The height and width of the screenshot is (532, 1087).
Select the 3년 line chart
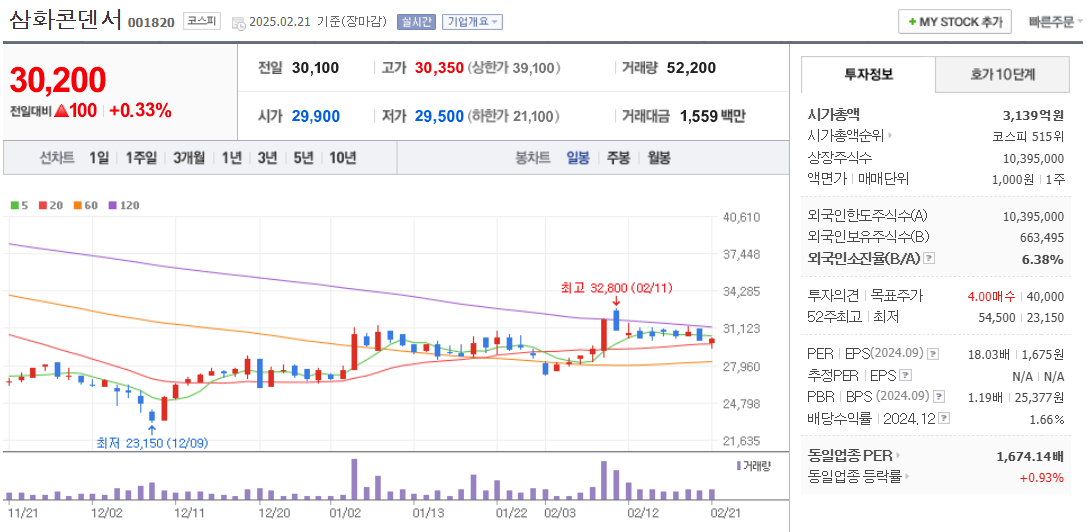click(267, 158)
